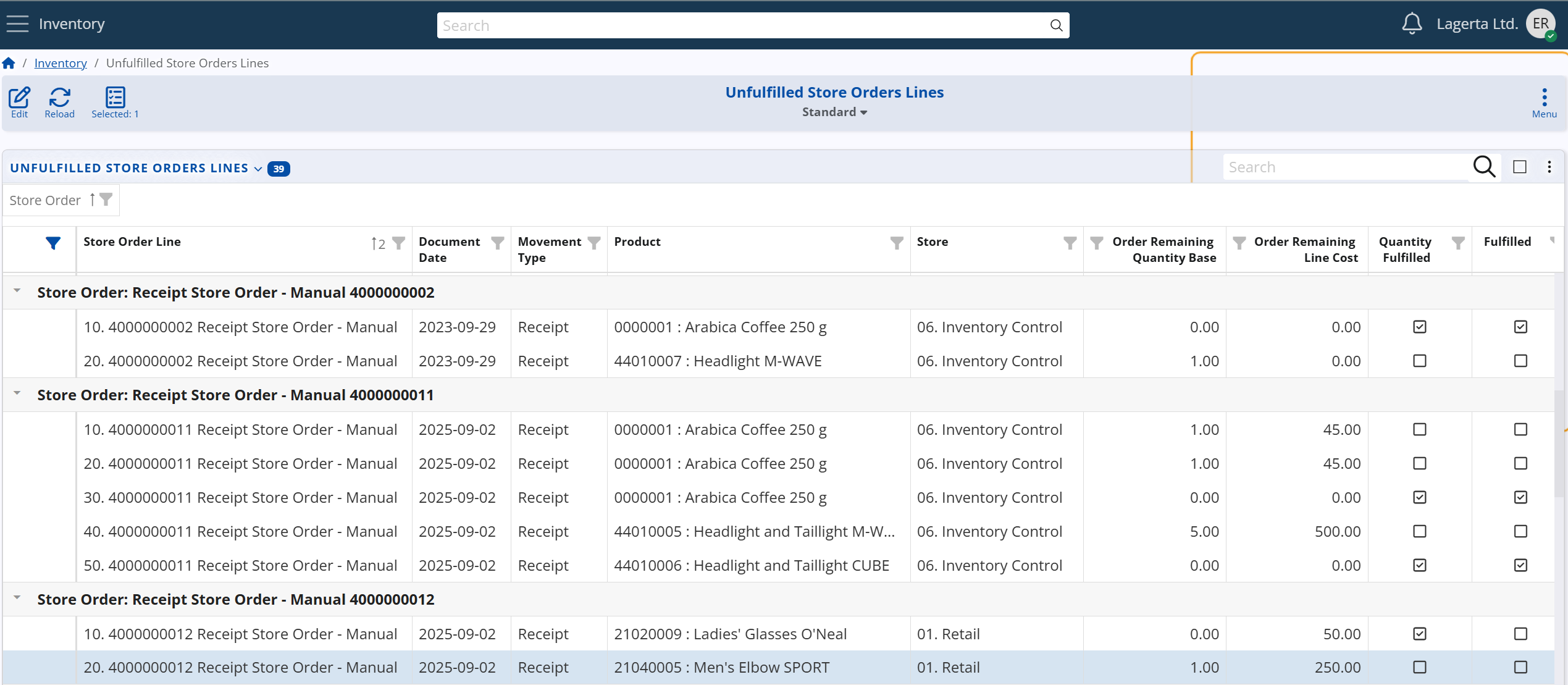Open the magnifier search icon in the list panel

tap(1485, 167)
